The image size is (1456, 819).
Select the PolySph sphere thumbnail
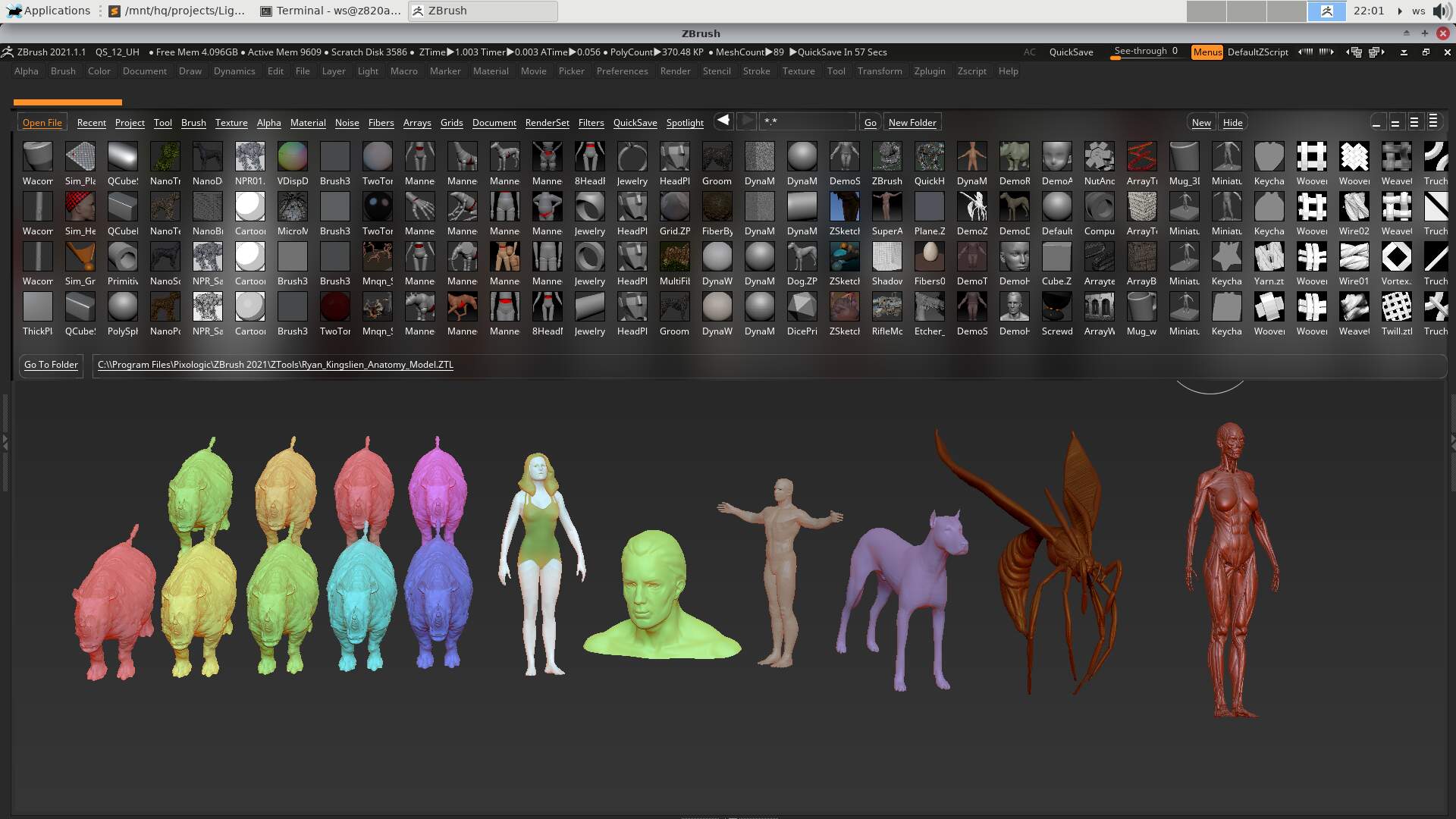point(122,306)
